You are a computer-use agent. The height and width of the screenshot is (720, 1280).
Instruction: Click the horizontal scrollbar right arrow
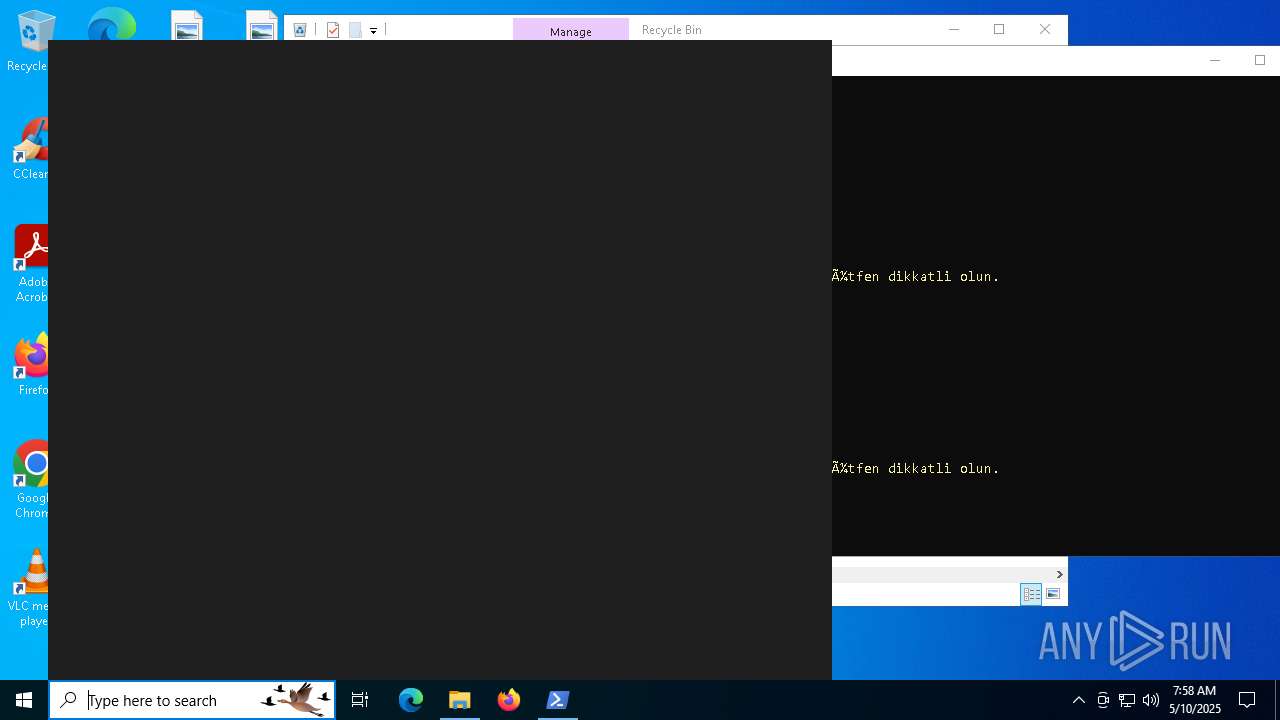click(1059, 575)
